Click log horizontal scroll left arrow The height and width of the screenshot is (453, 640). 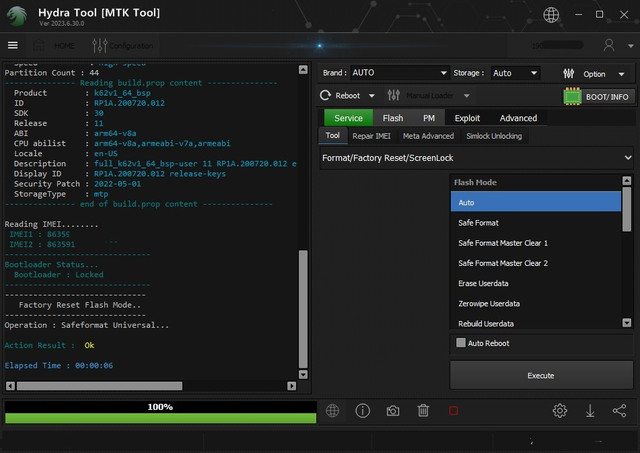coord(11,386)
